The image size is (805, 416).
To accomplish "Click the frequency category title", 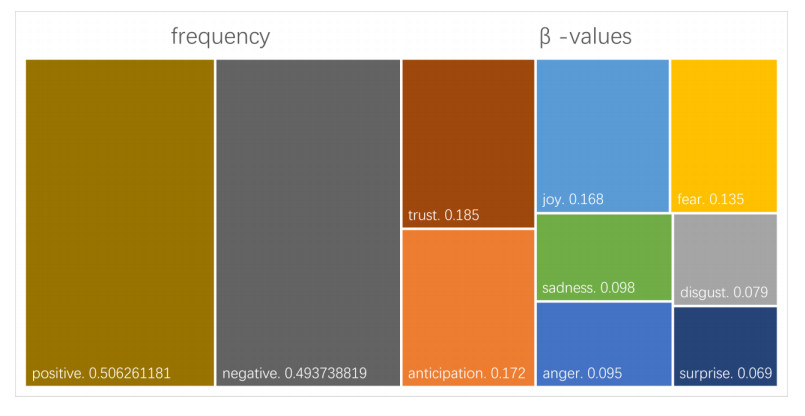I will tap(220, 37).
